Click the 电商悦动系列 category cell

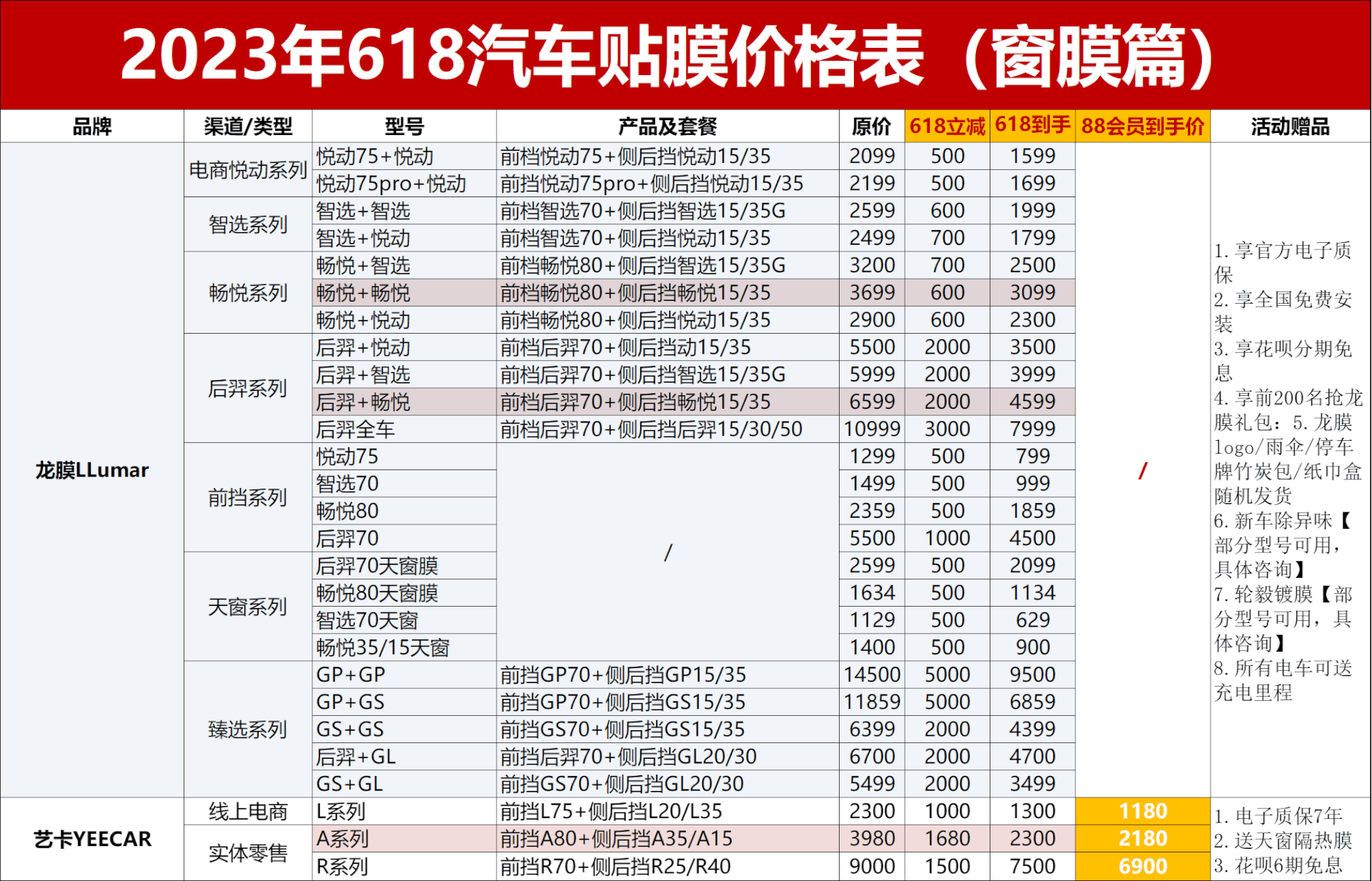pyautogui.click(x=248, y=170)
